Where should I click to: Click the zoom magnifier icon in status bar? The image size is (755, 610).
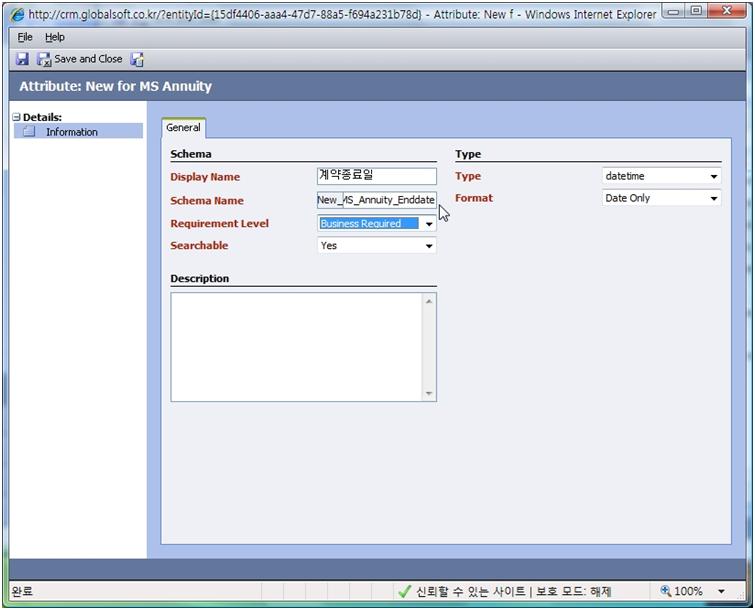(x=666, y=590)
